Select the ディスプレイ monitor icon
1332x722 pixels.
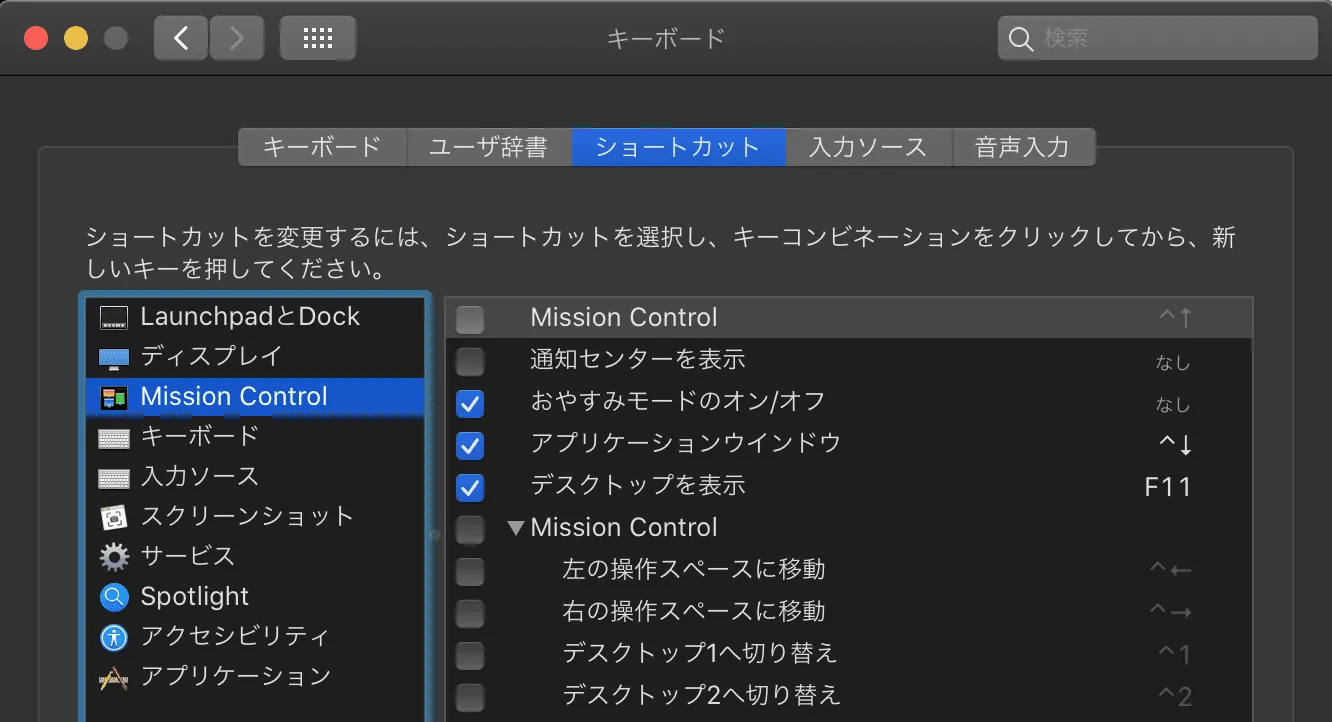pyautogui.click(x=114, y=357)
